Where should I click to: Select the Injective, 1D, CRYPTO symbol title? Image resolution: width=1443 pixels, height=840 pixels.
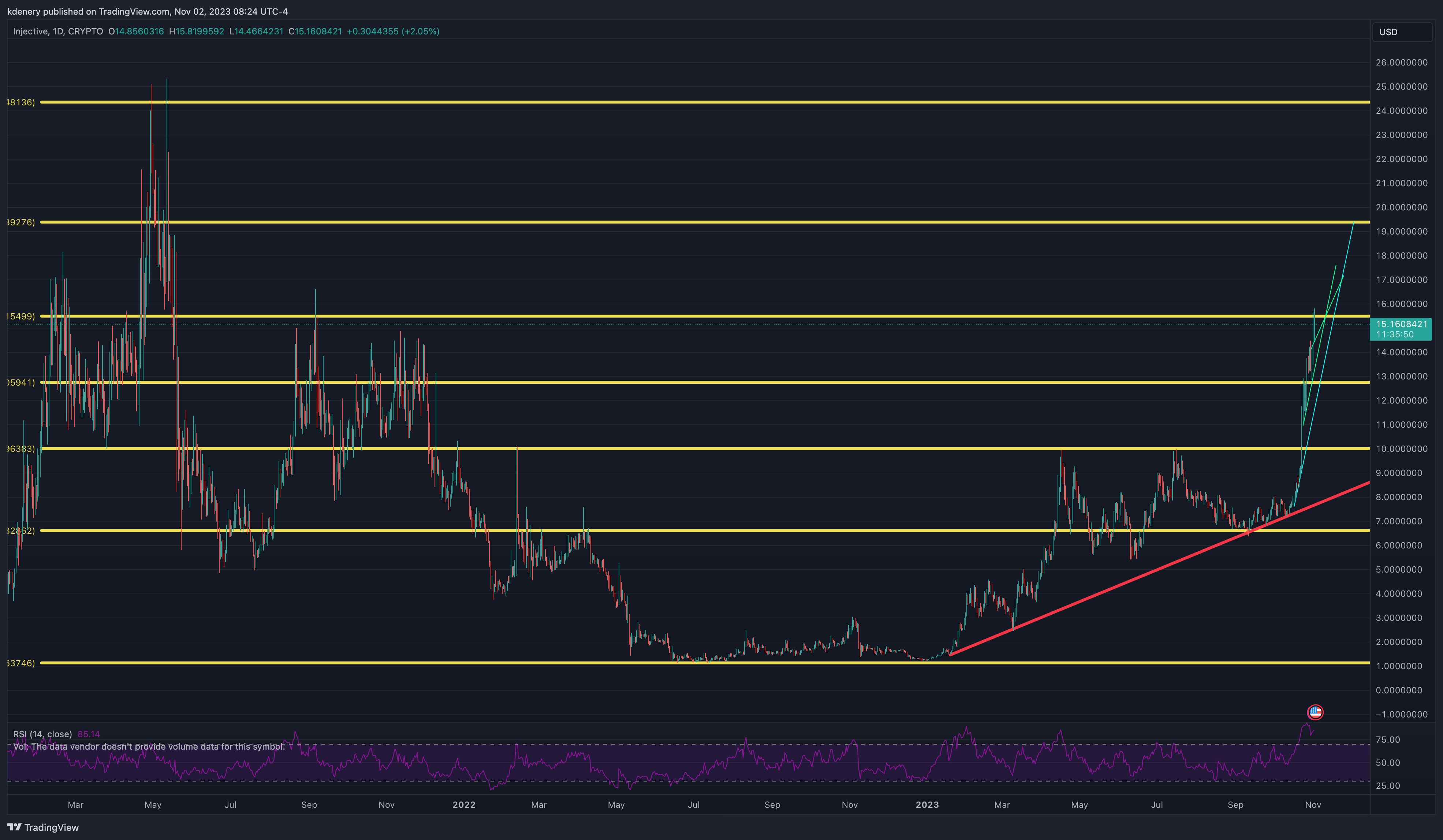(58, 31)
